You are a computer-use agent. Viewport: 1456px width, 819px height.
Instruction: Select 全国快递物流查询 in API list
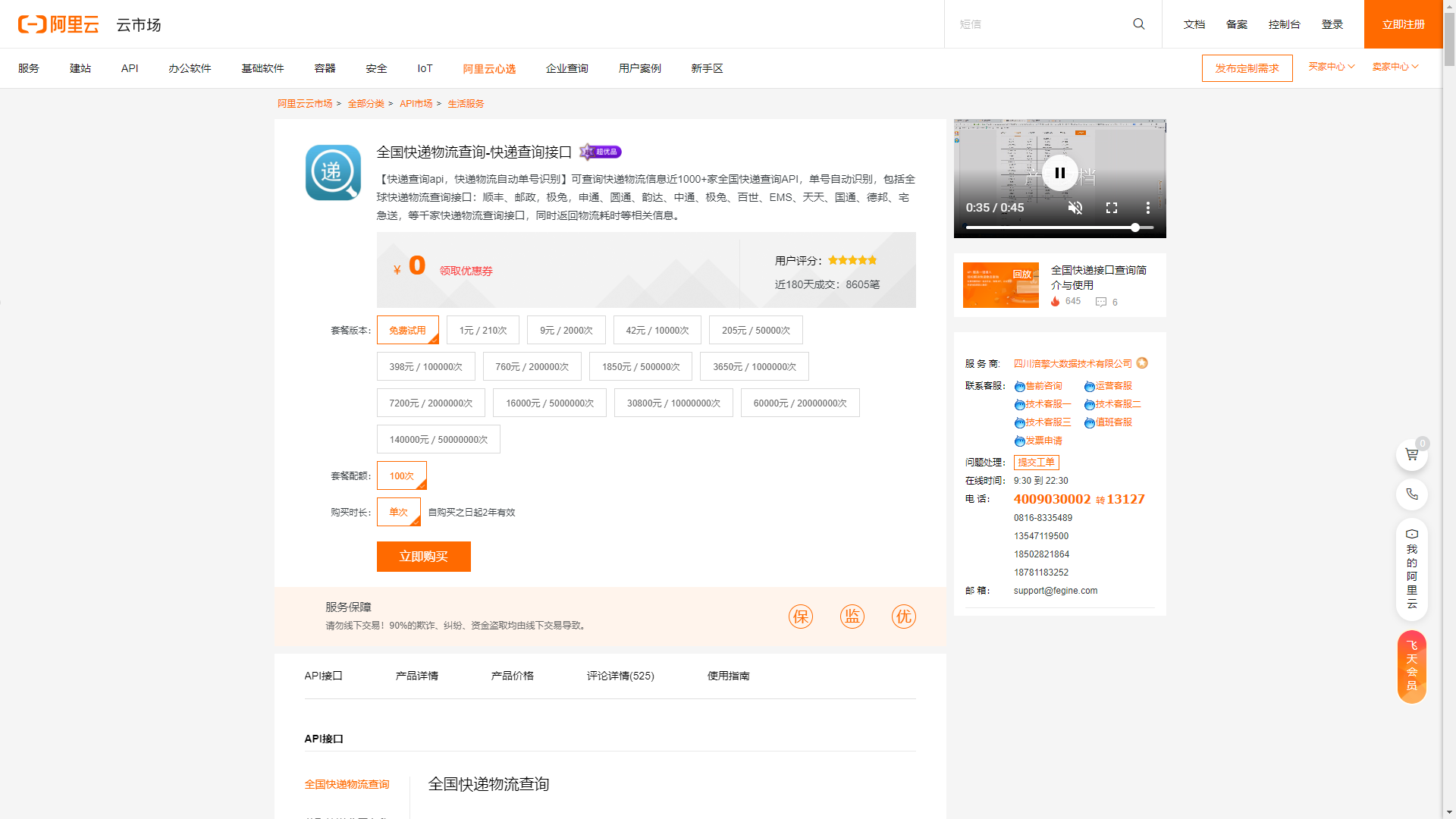(x=347, y=784)
